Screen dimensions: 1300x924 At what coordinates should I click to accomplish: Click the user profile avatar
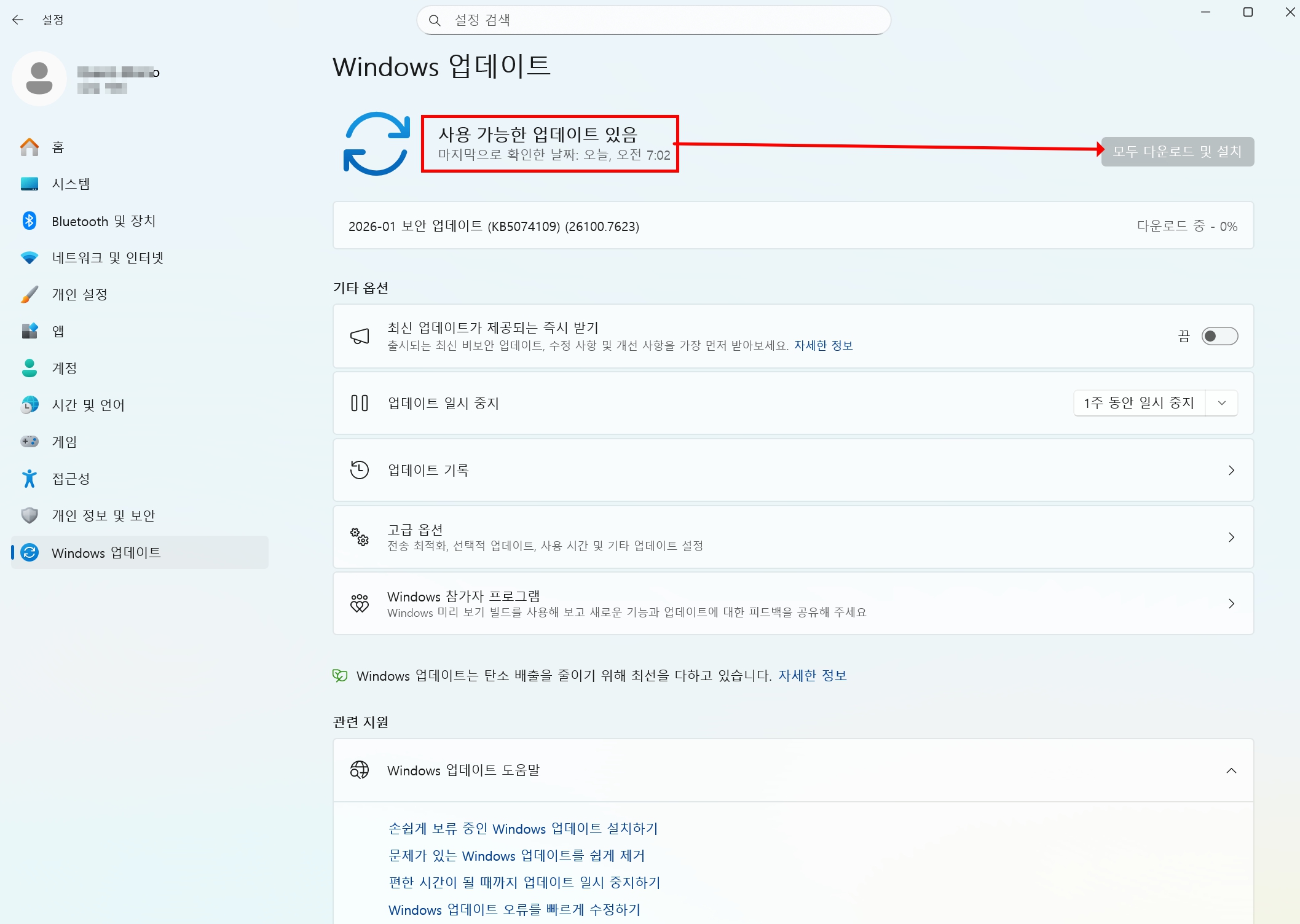[39, 79]
